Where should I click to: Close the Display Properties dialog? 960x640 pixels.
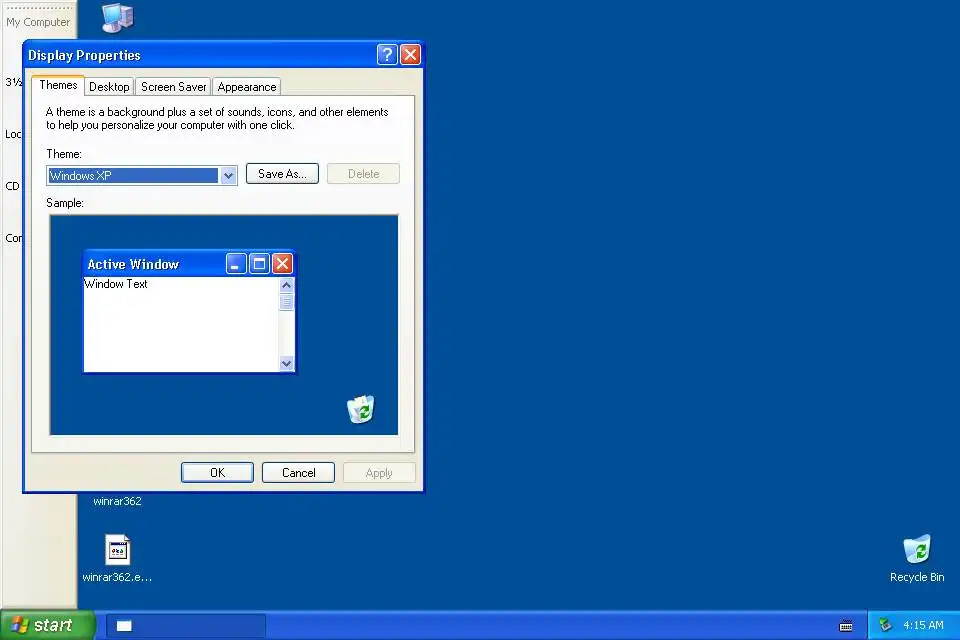410,55
